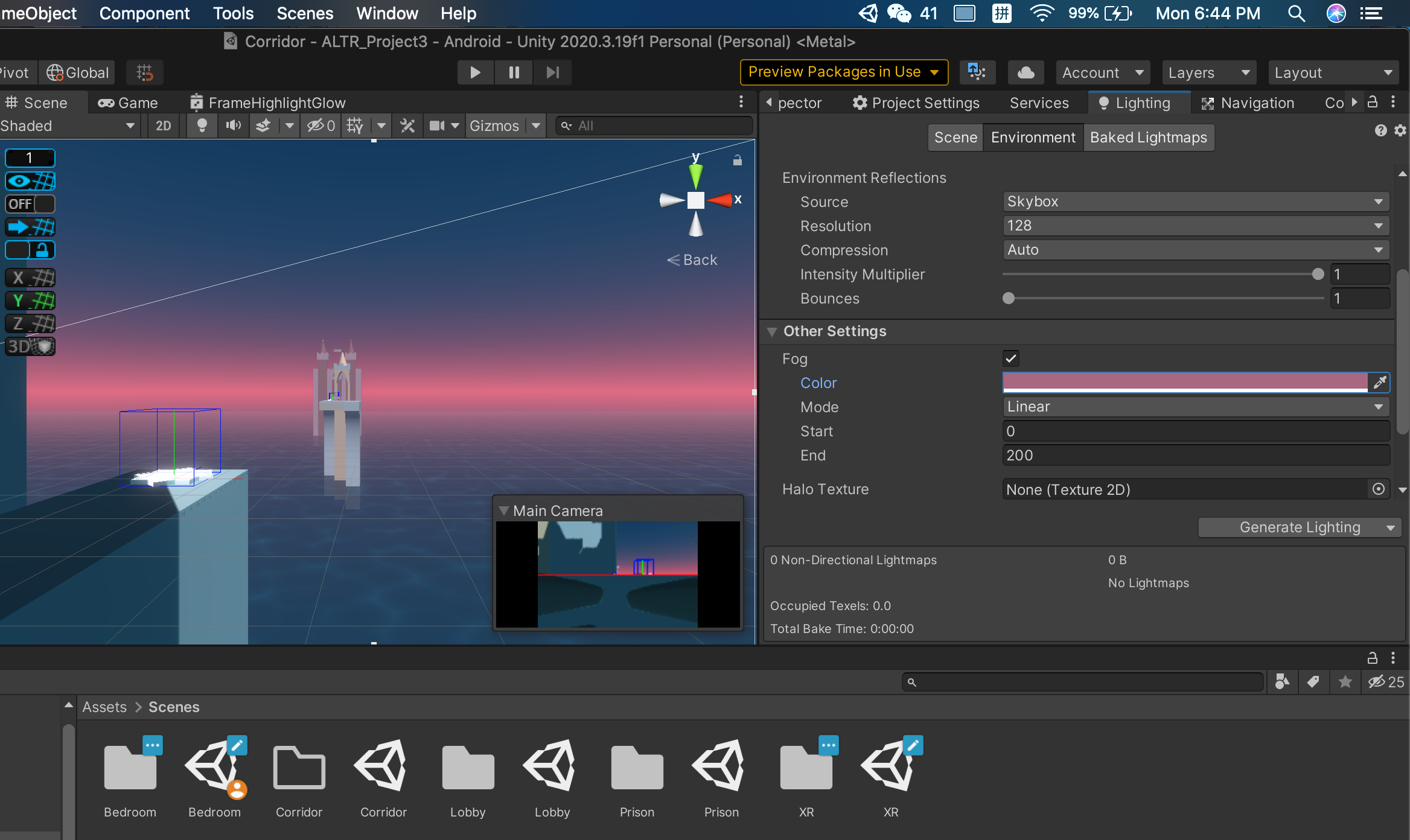The height and width of the screenshot is (840, 1410).
Task: Click the favorites star icon in Project
Action: tap(1345, 682)
